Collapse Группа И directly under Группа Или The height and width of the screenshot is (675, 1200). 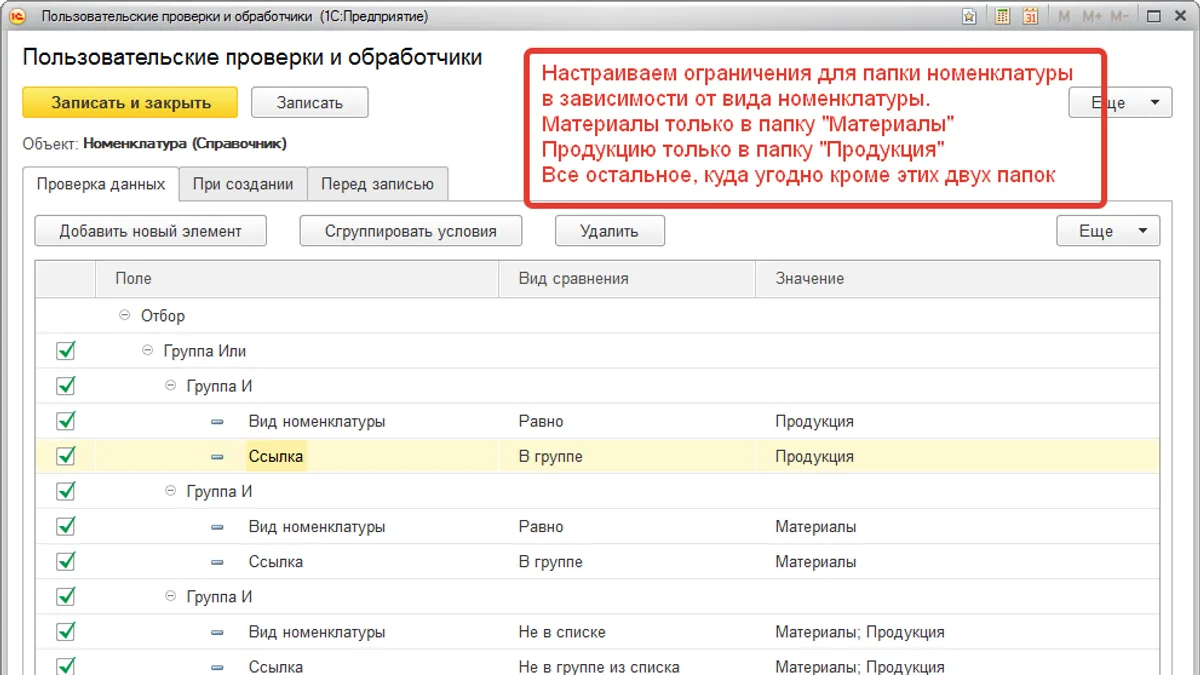[171, 386]
